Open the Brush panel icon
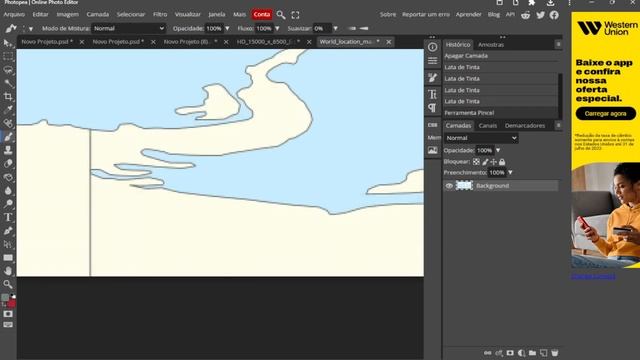The image size is (640, 360). (432, 78)
